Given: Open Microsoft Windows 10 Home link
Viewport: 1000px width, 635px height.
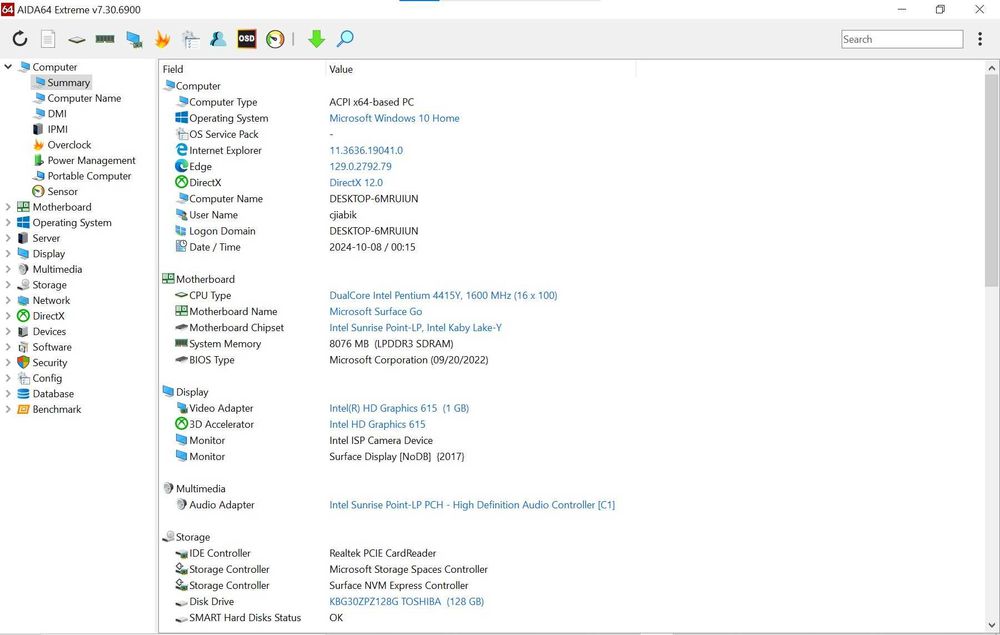Looking at the screenshot, I should (394, 118).
